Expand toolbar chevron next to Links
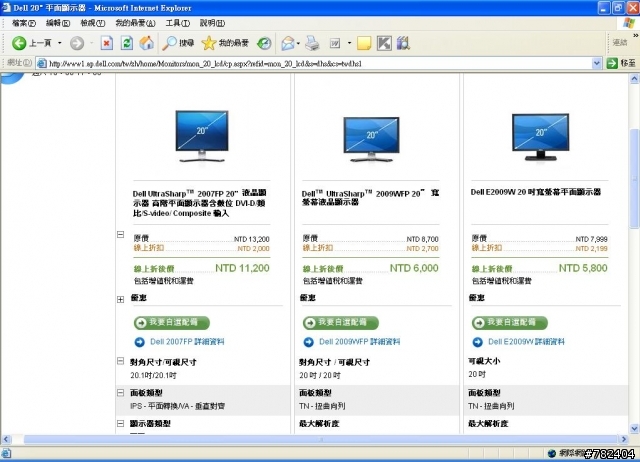This screenshot has height=462, width=640. 635,36
